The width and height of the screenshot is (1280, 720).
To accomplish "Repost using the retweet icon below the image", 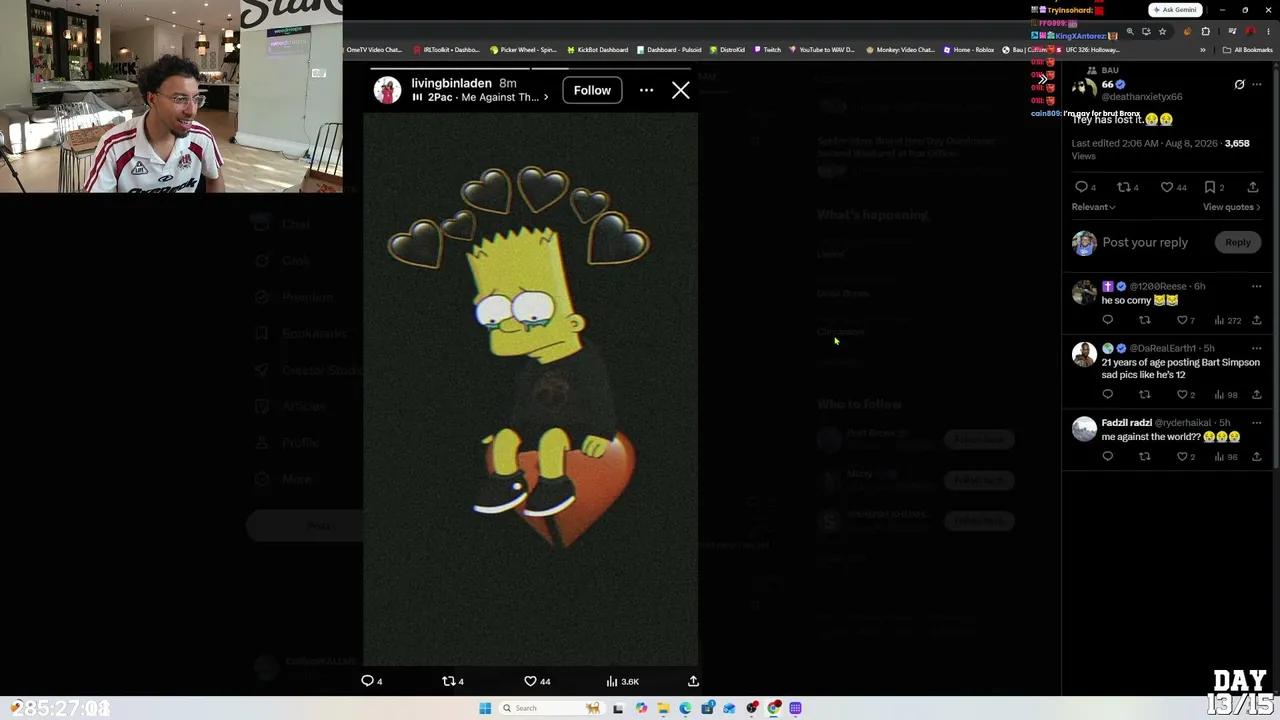I will 449,681.
